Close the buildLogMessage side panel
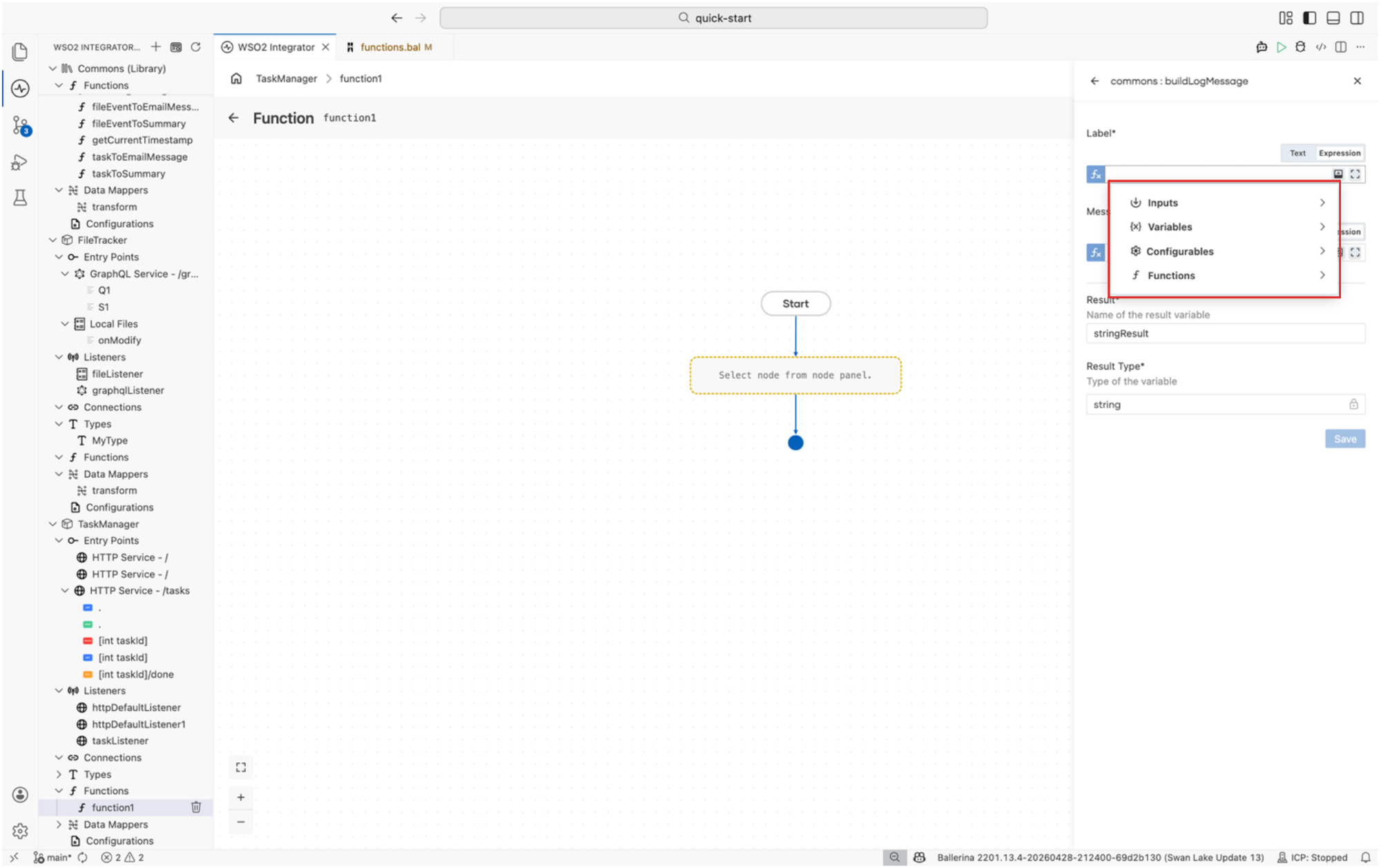Image resolution: width=1381 pixels, height=868 pixels. [x=1357, y=81]
